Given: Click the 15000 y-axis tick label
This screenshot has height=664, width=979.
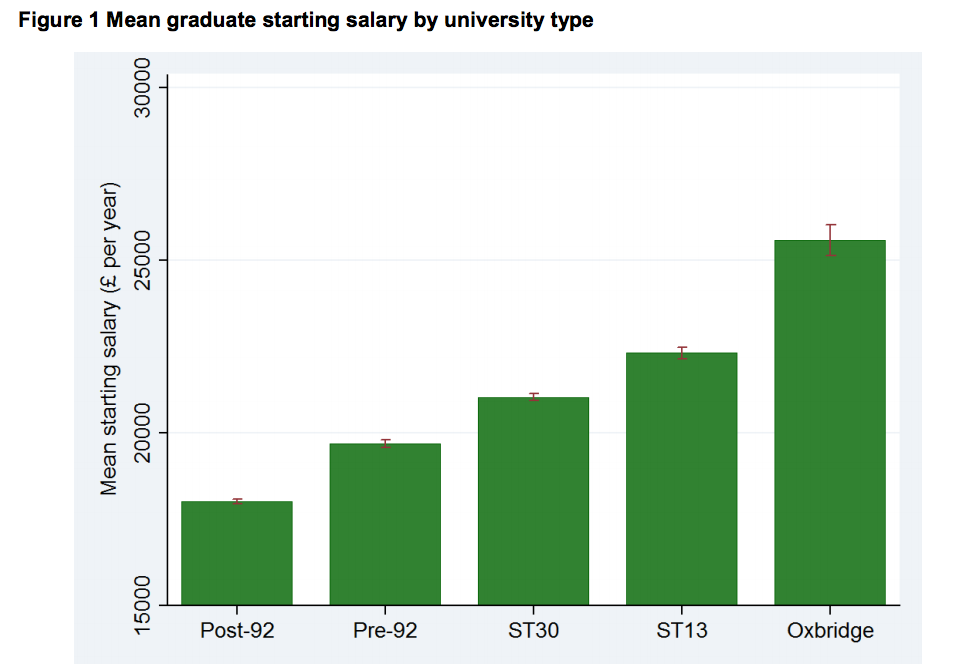Looking at the screenshot, I should click(143, 605).
